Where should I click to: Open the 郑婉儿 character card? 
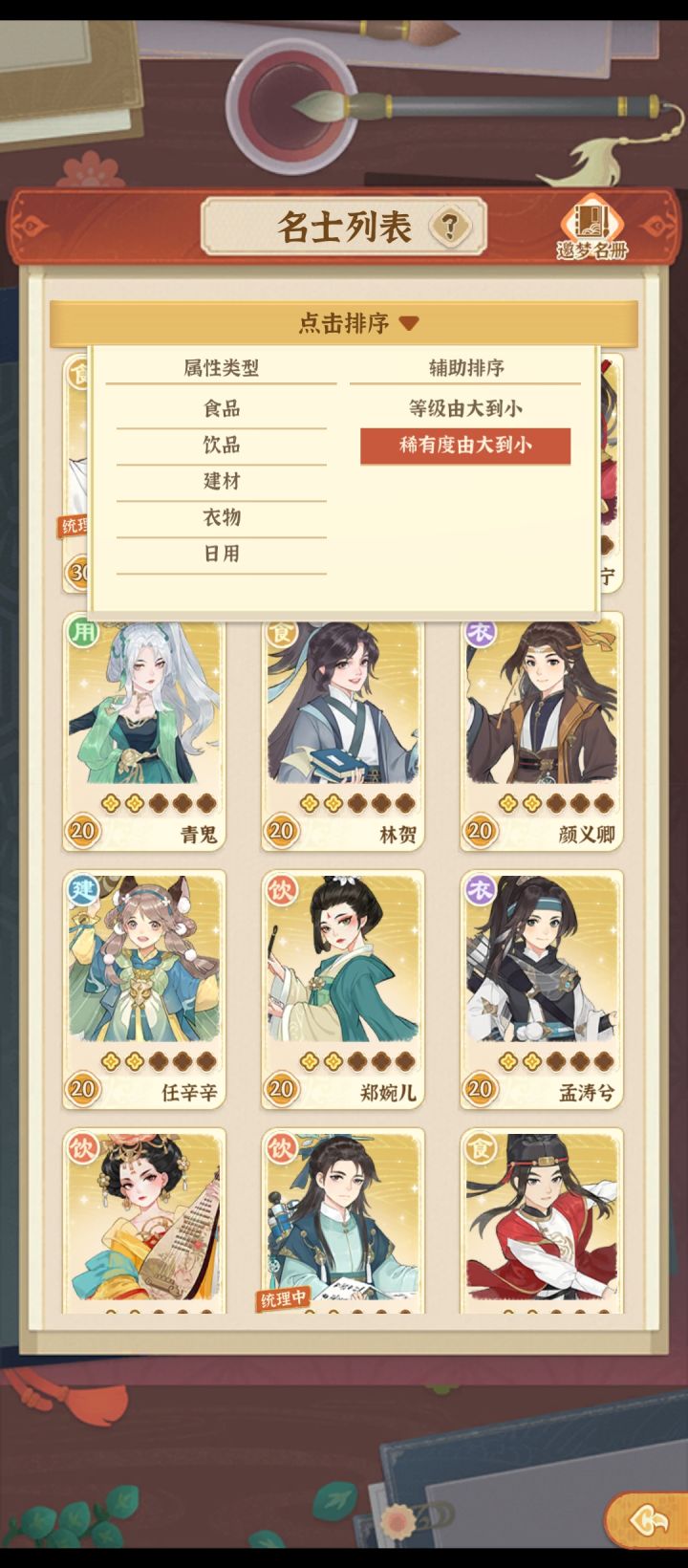pos(343,990)
